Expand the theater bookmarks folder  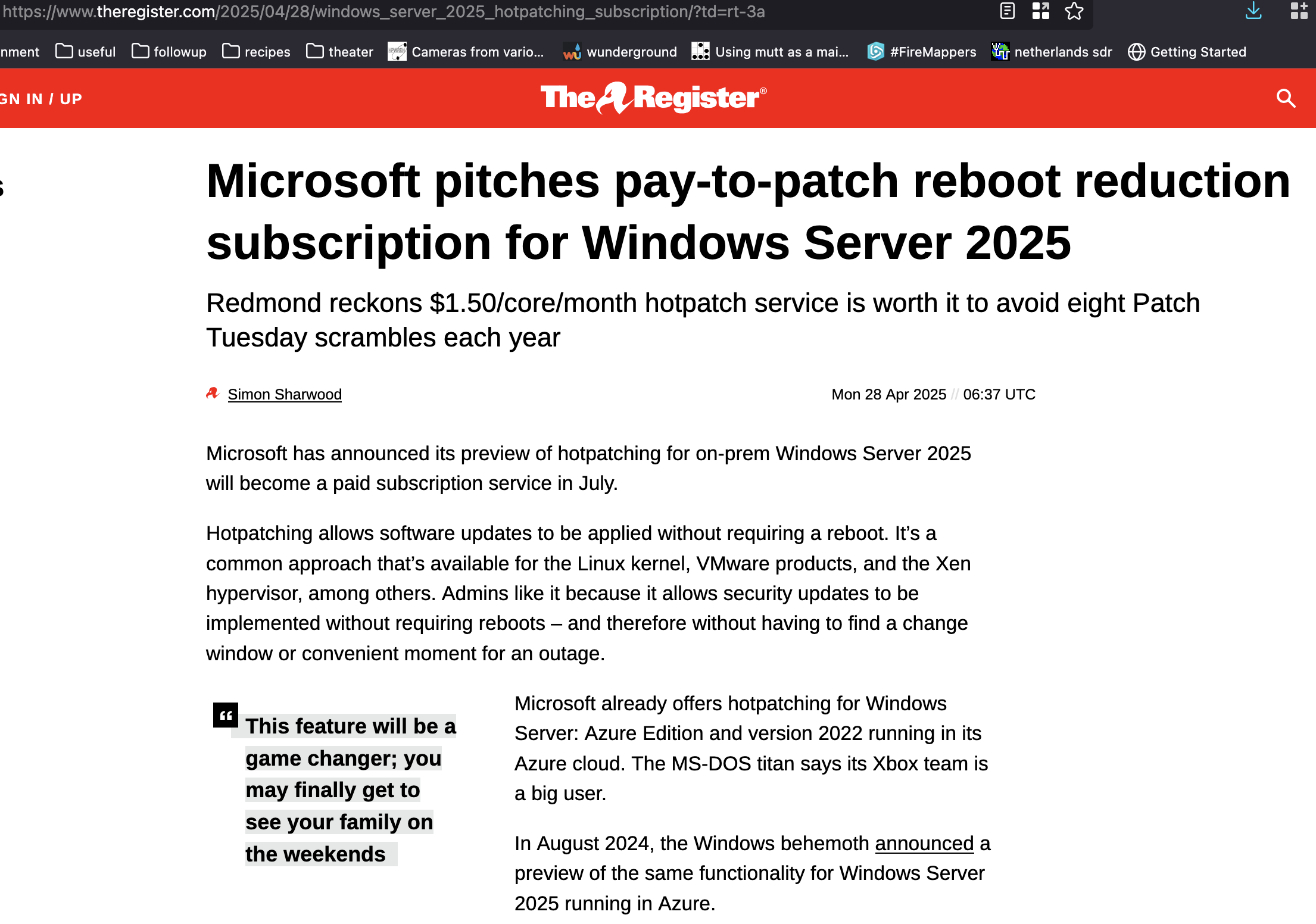click(x=340, y=52)
